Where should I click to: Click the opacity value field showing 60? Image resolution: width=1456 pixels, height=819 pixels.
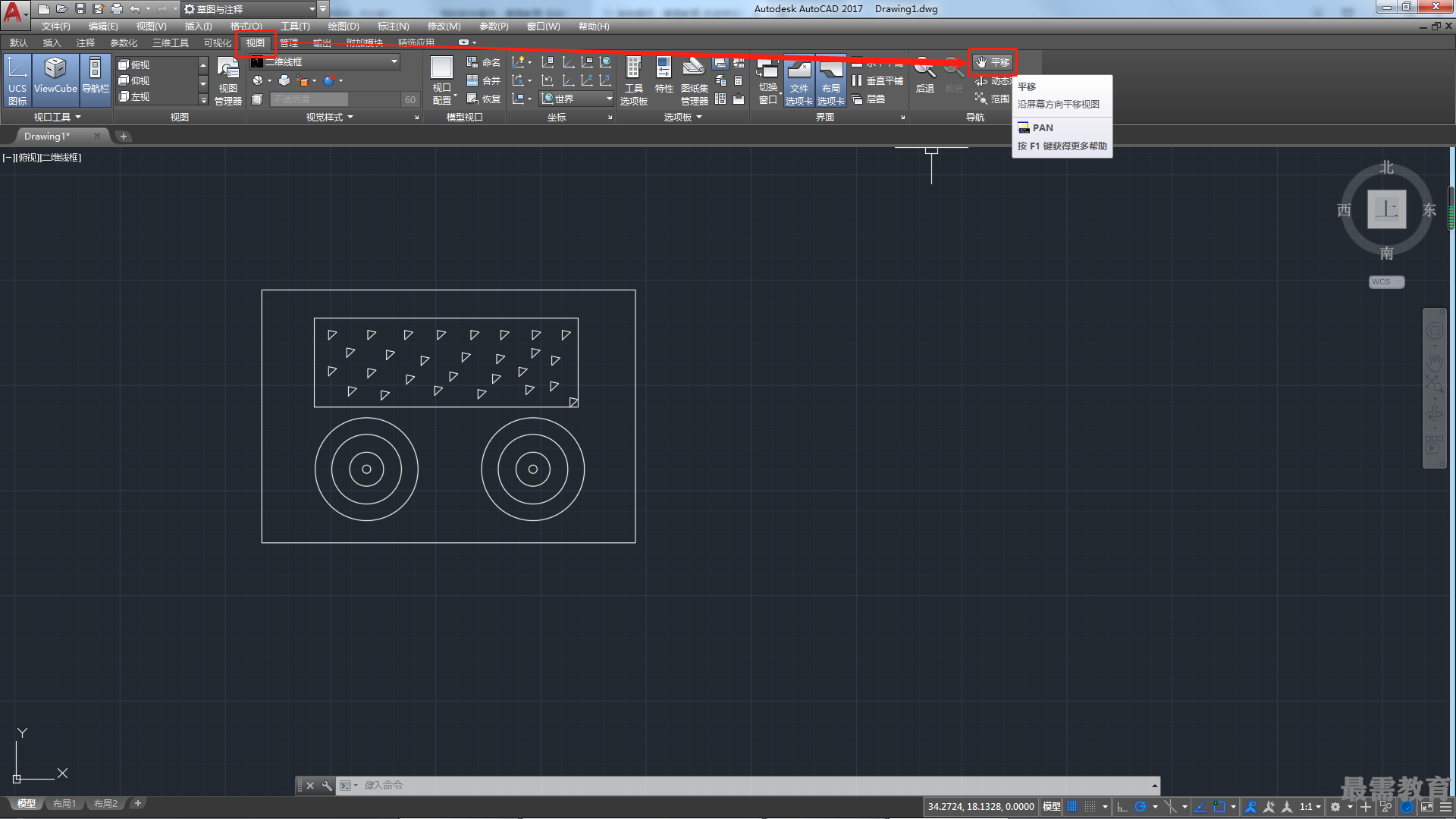coord(409,99)
